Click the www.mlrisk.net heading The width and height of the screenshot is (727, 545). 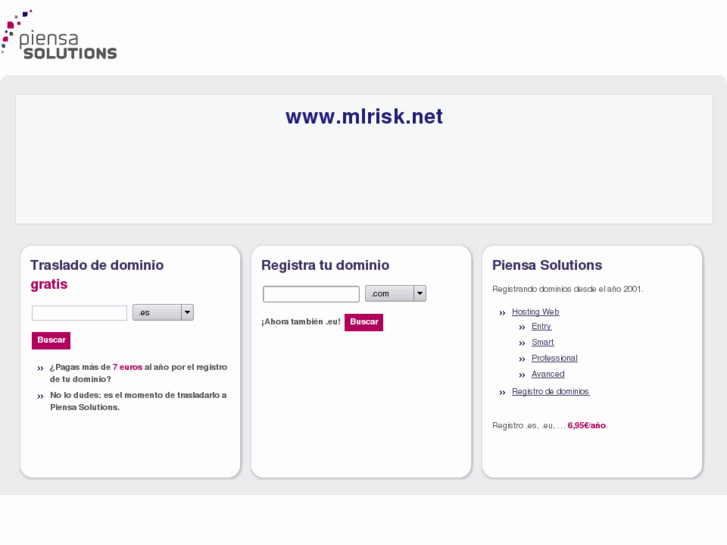[364, 116]
